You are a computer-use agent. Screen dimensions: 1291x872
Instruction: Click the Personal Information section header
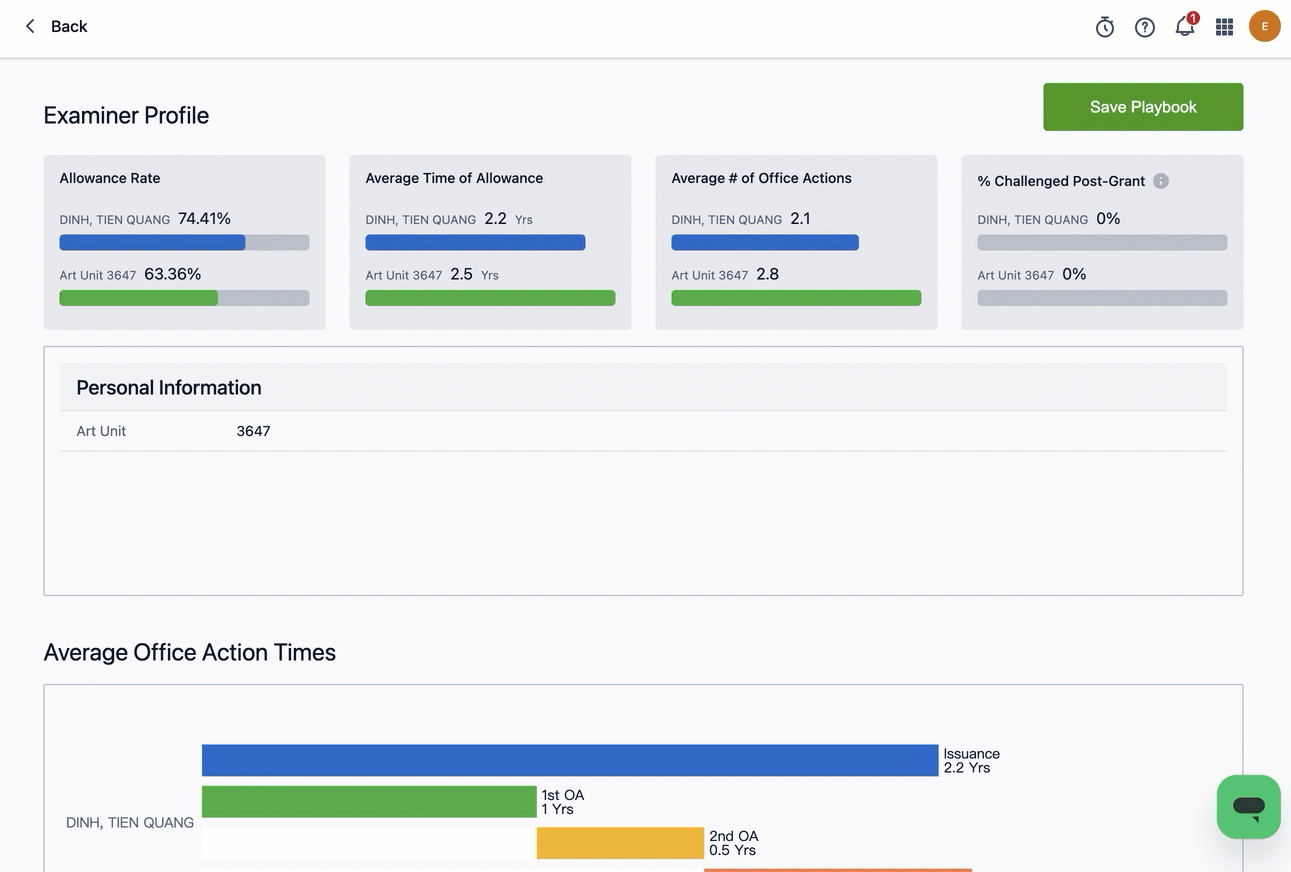[x=169, y=388]
